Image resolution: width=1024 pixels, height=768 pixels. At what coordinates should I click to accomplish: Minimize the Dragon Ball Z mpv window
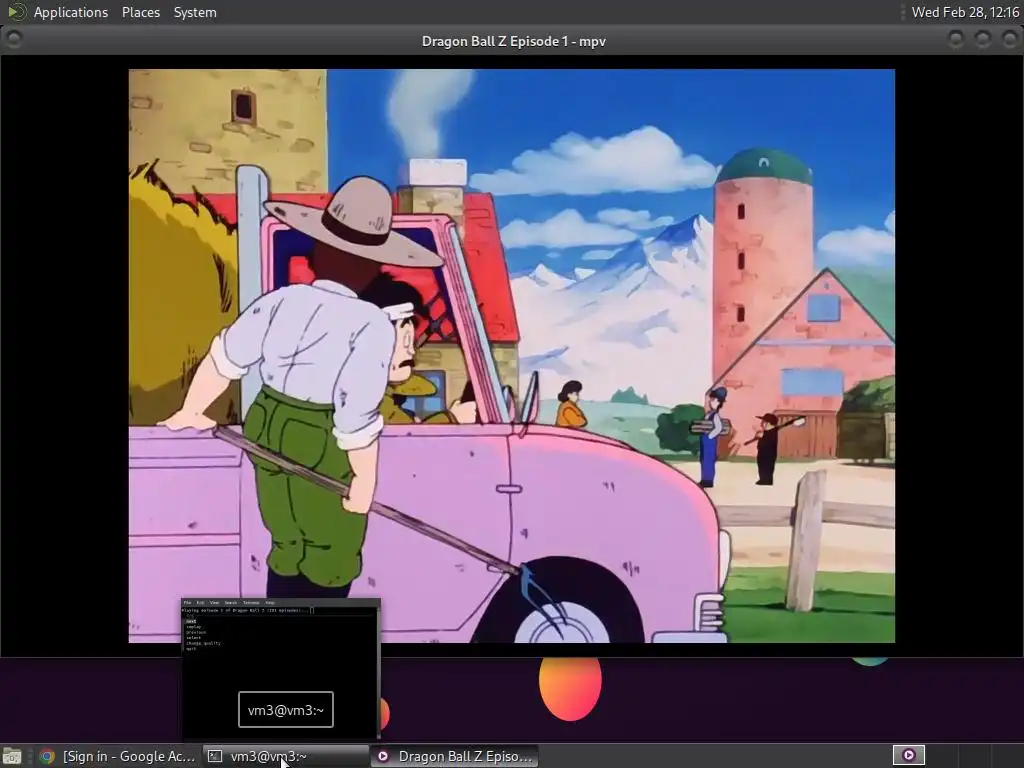[x=955, y=40]
